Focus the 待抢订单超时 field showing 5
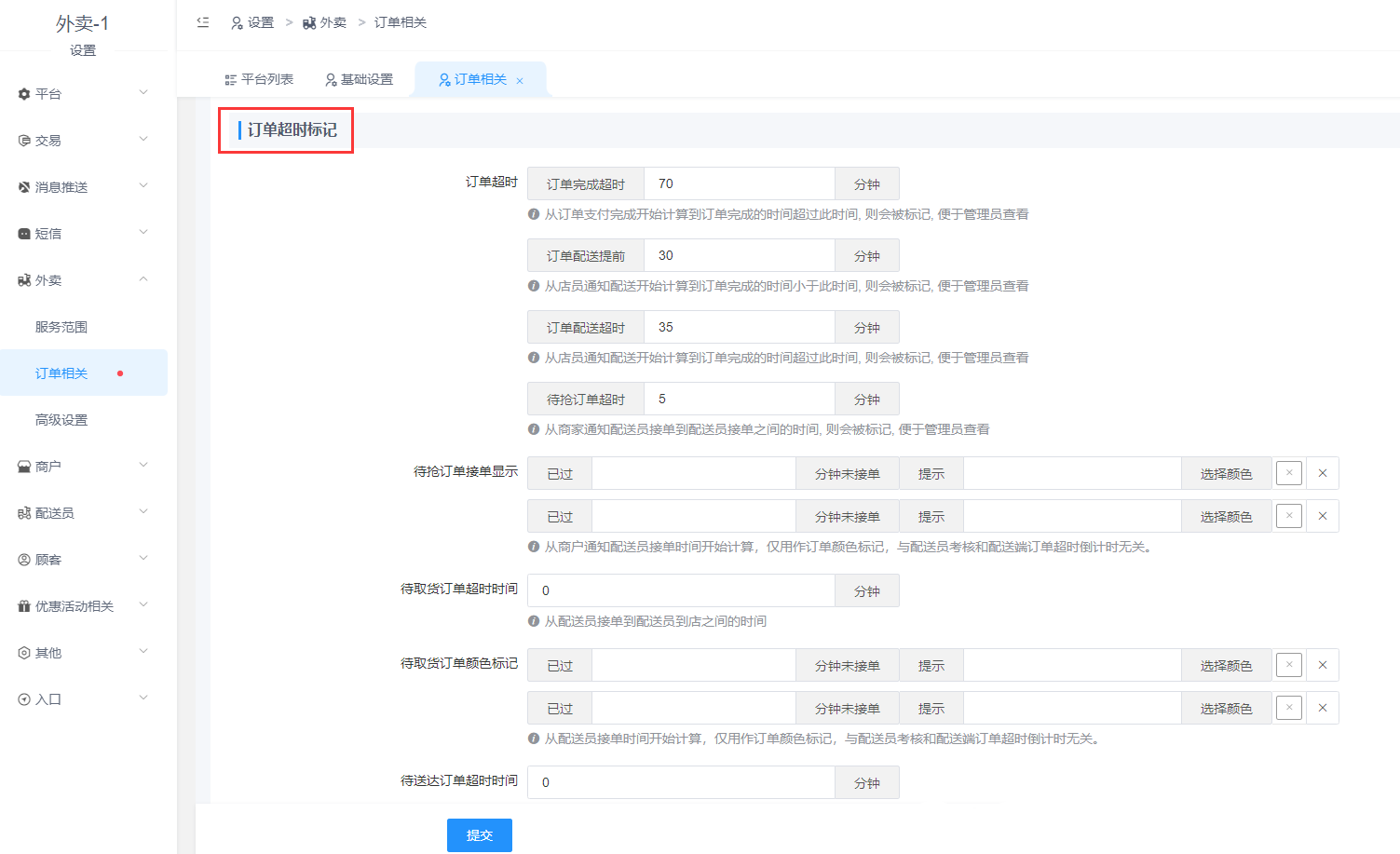Image resolution: width=1400 pixels, height=854 pixels. (x=740, y=400)
